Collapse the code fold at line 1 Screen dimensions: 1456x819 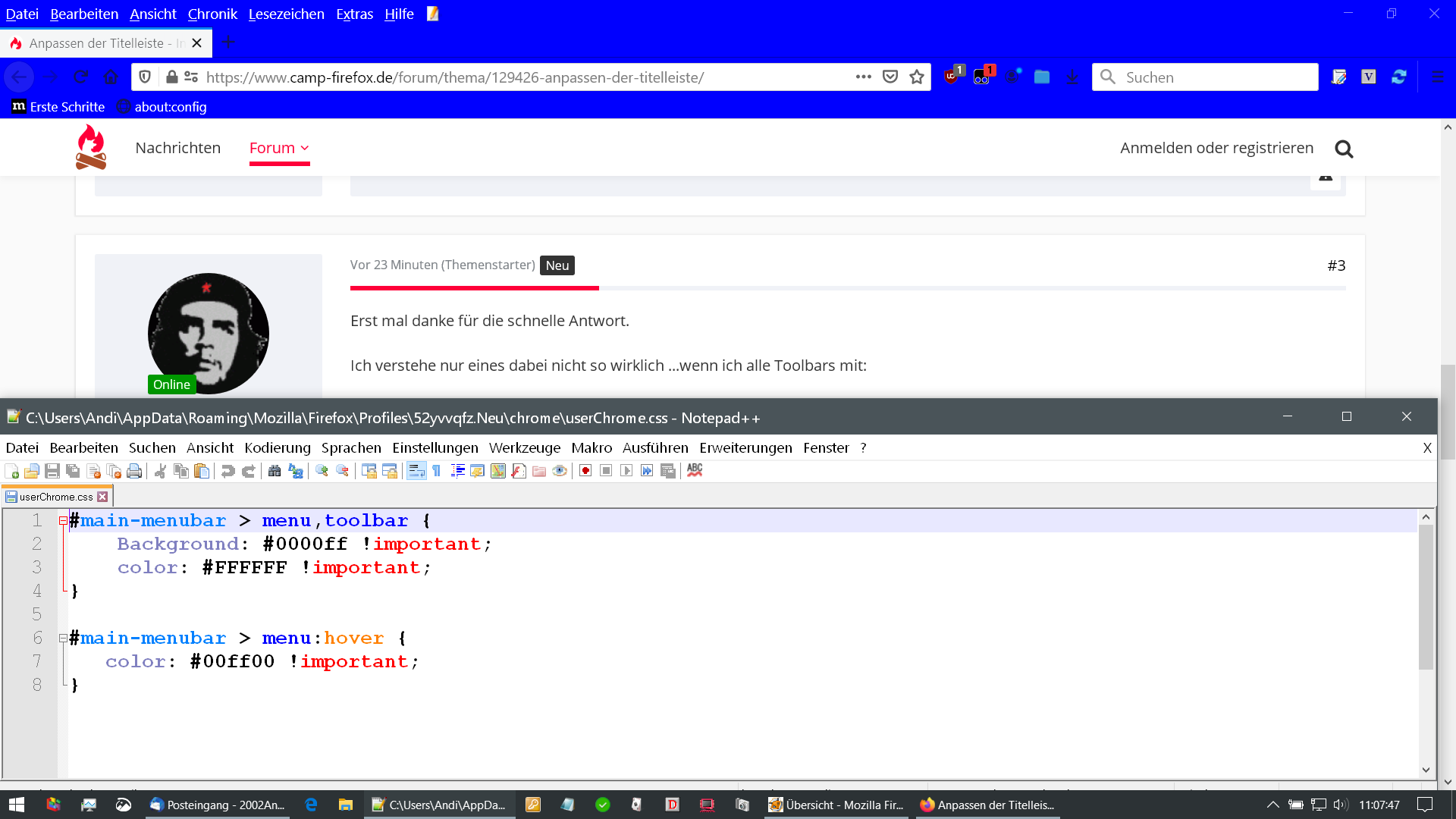pyautogui.click(x=63, y=521)
